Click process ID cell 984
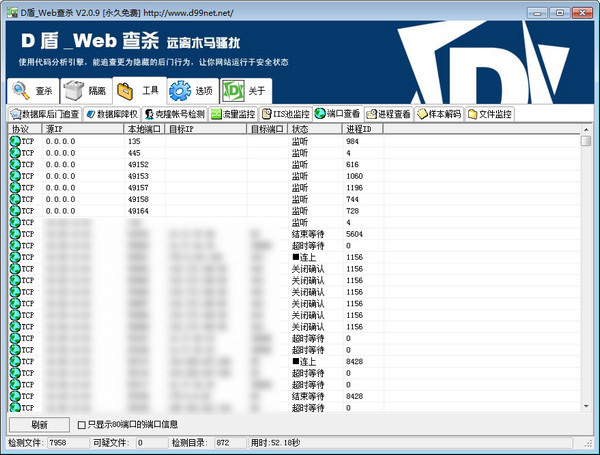The width and height of the screenshot is (600, 455). tap(352, 141)
